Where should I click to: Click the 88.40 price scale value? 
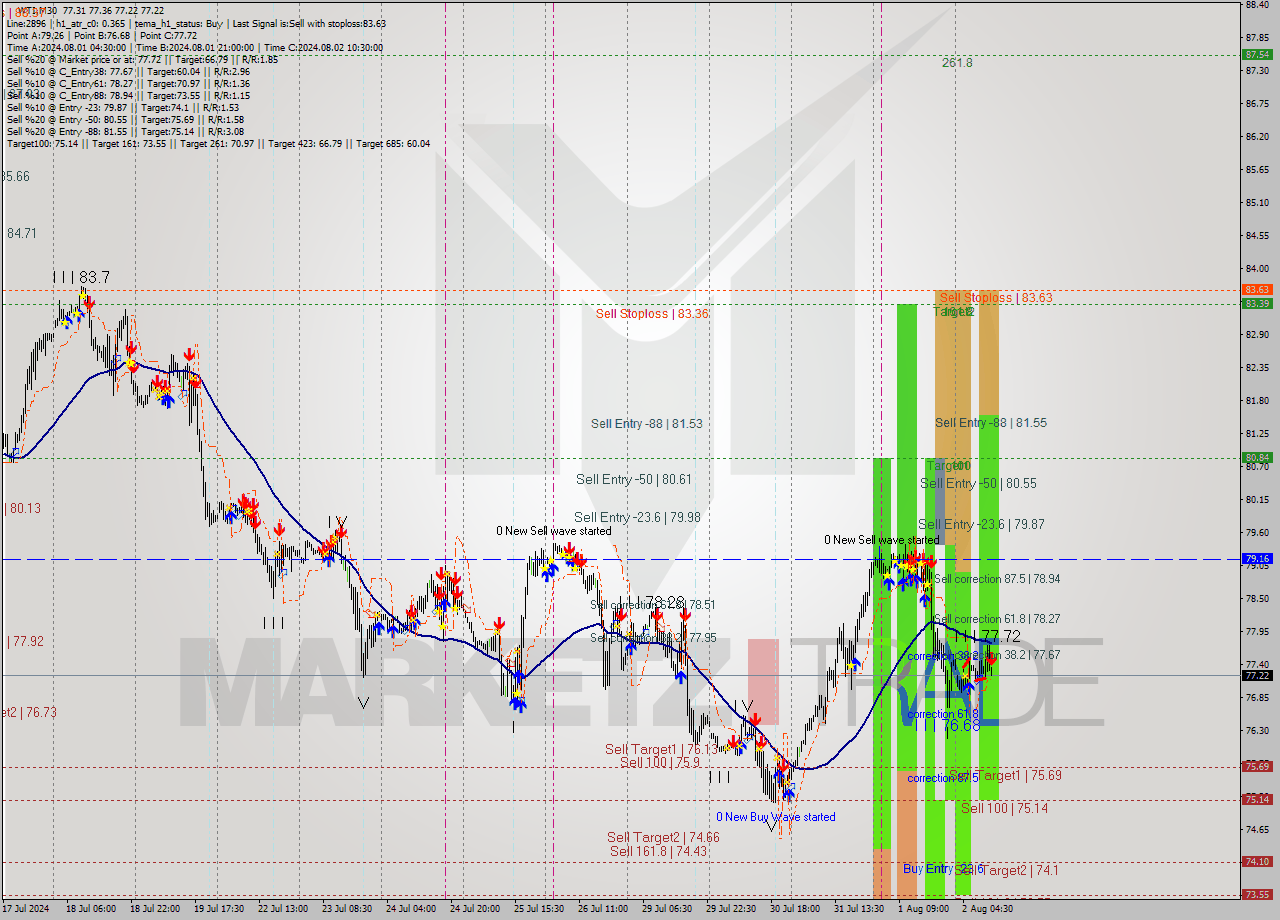(1257, 5)
